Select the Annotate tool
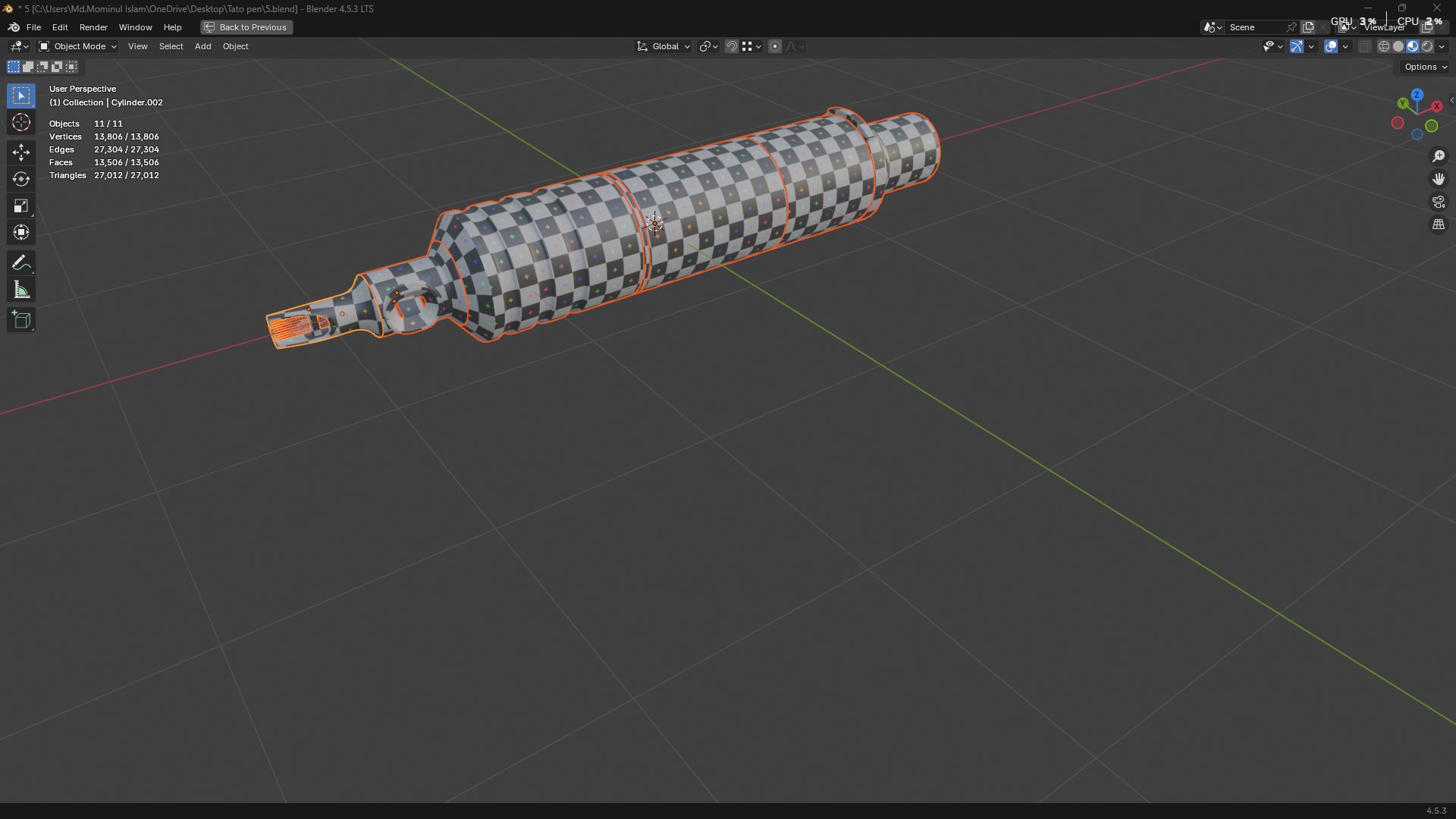 tap(21, 262)
